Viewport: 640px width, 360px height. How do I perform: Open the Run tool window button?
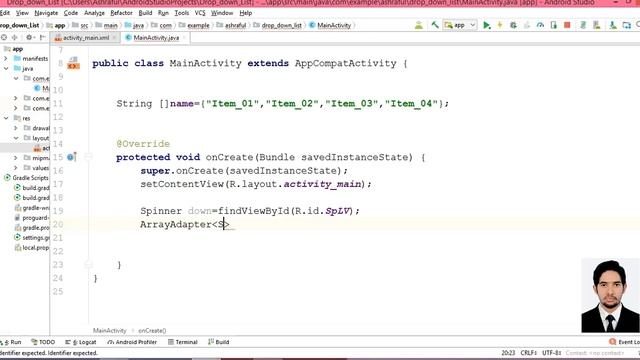tap(11, 342)
